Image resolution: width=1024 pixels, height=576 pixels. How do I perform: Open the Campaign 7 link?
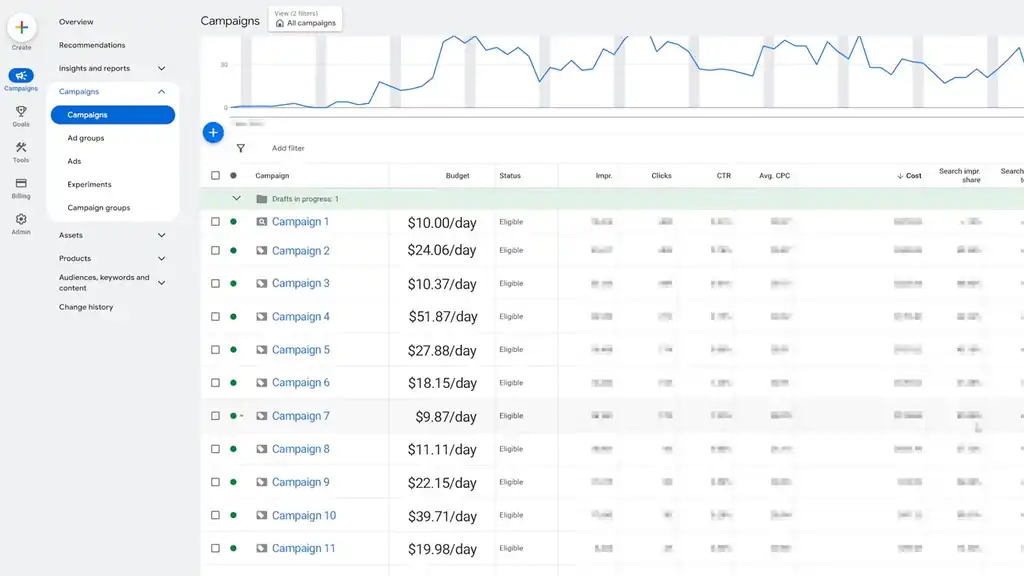pyautogui.click(x=300, y=415)
